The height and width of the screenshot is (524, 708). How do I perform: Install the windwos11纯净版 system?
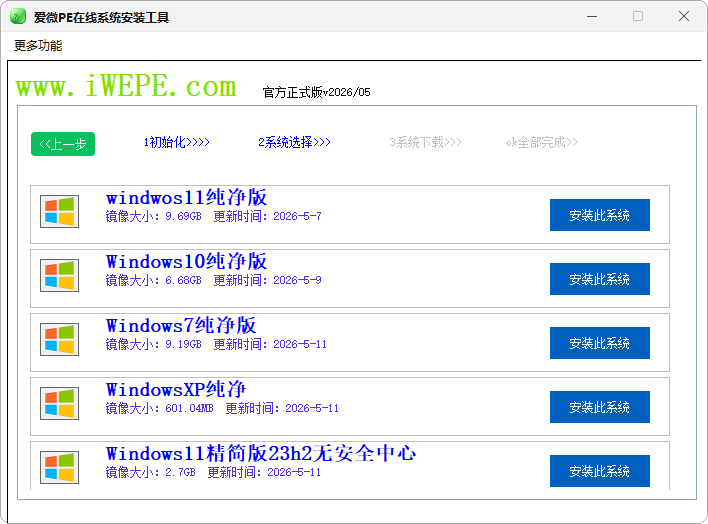[x=600, y=215]
